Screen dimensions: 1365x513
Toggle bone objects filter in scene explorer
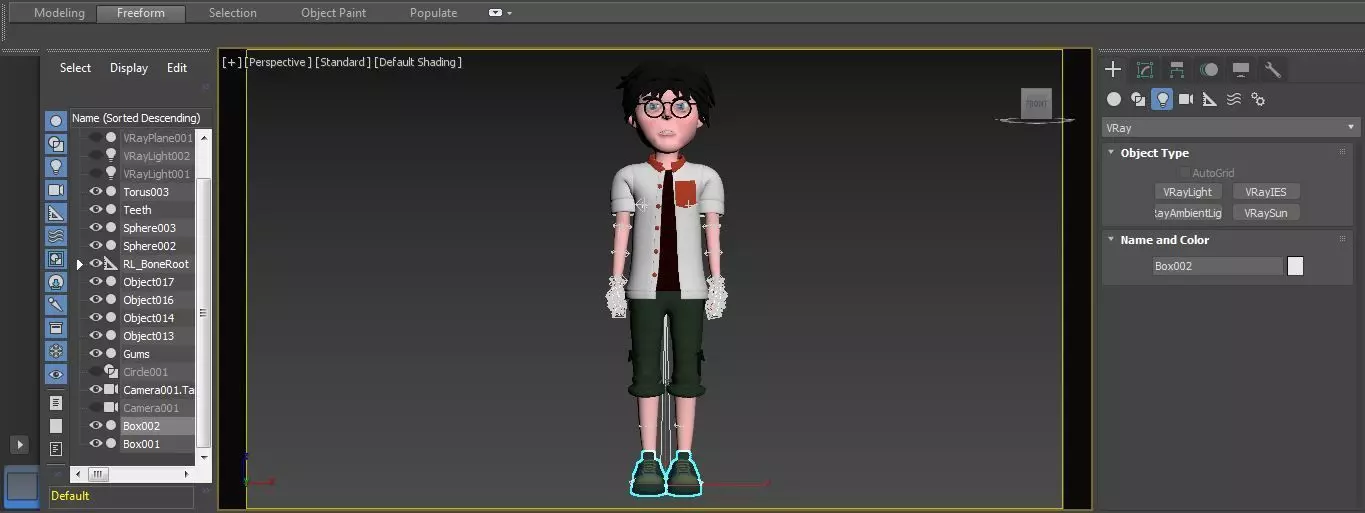(x=56, y=305)
